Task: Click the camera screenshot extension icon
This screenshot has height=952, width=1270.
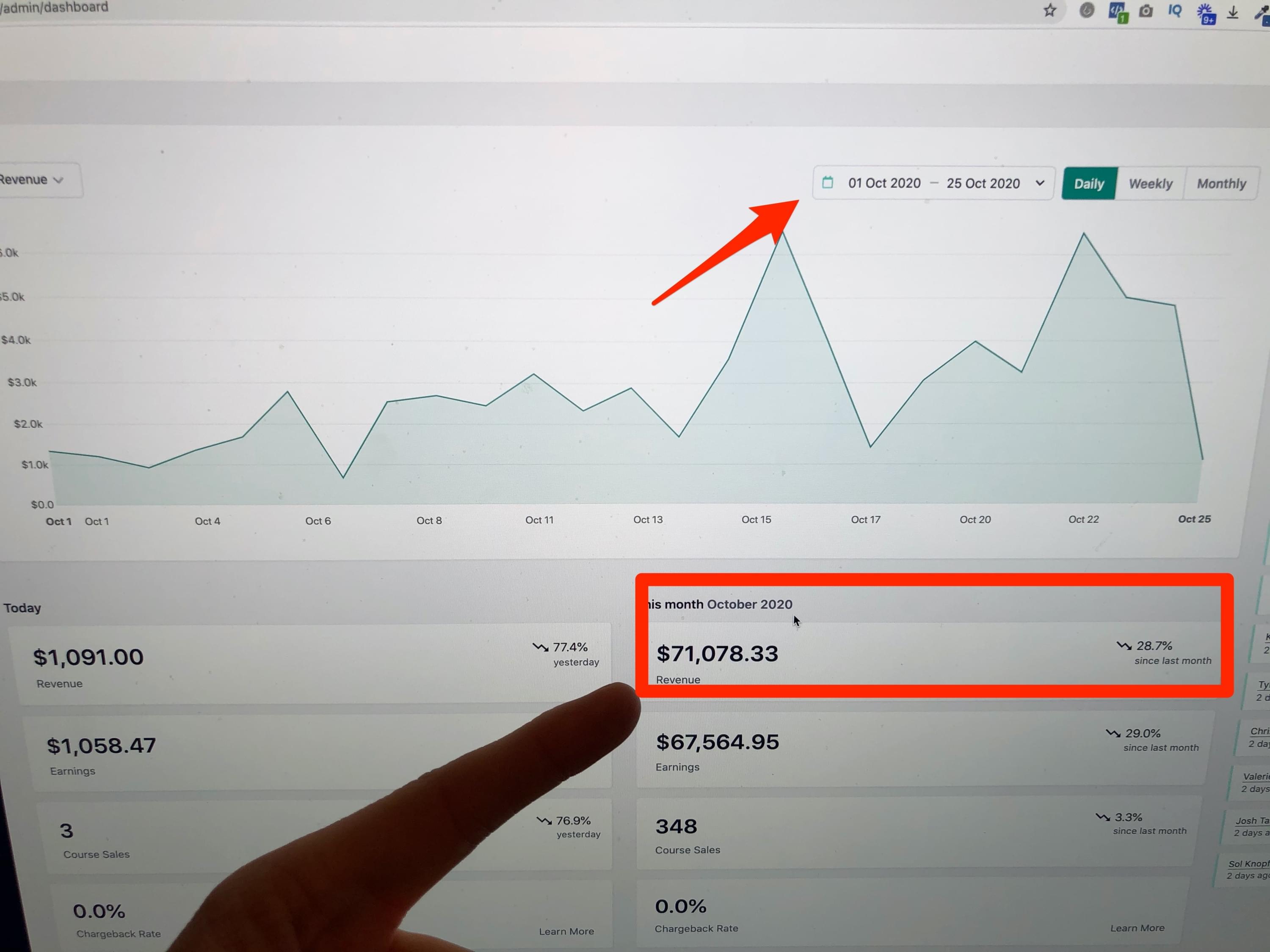Action: (x=1146, y=11)
